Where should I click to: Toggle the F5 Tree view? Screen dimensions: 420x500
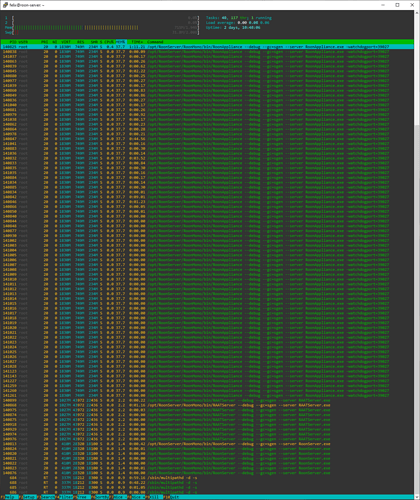(x=84, y=497)
